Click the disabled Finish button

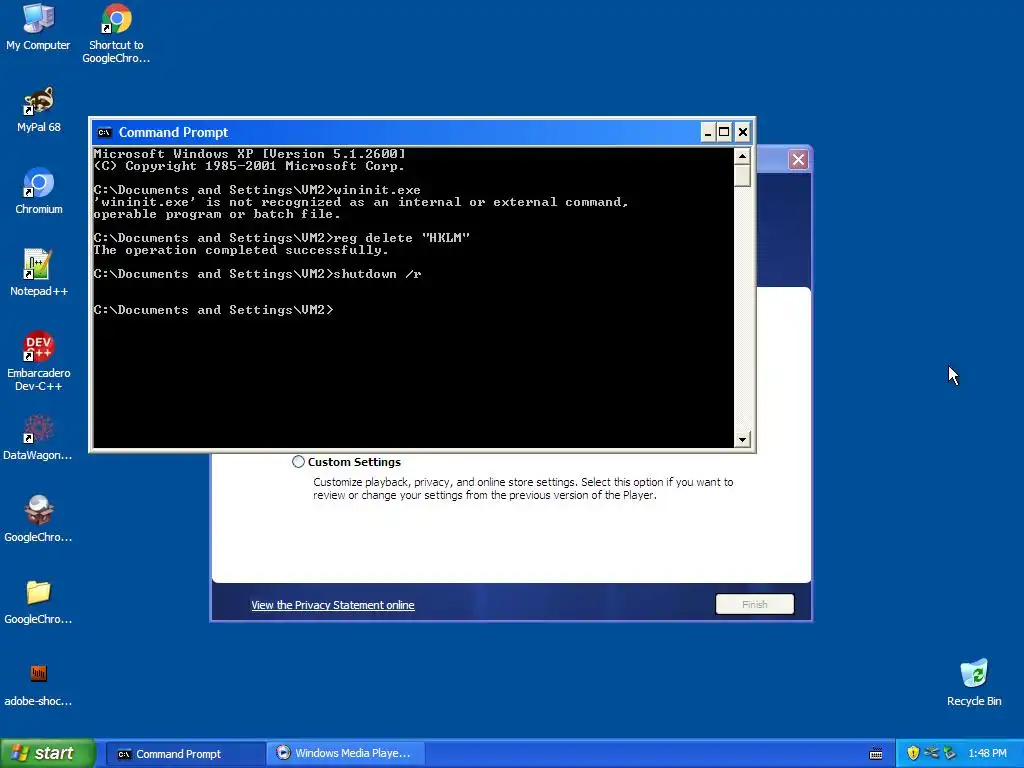pos(754,605)
